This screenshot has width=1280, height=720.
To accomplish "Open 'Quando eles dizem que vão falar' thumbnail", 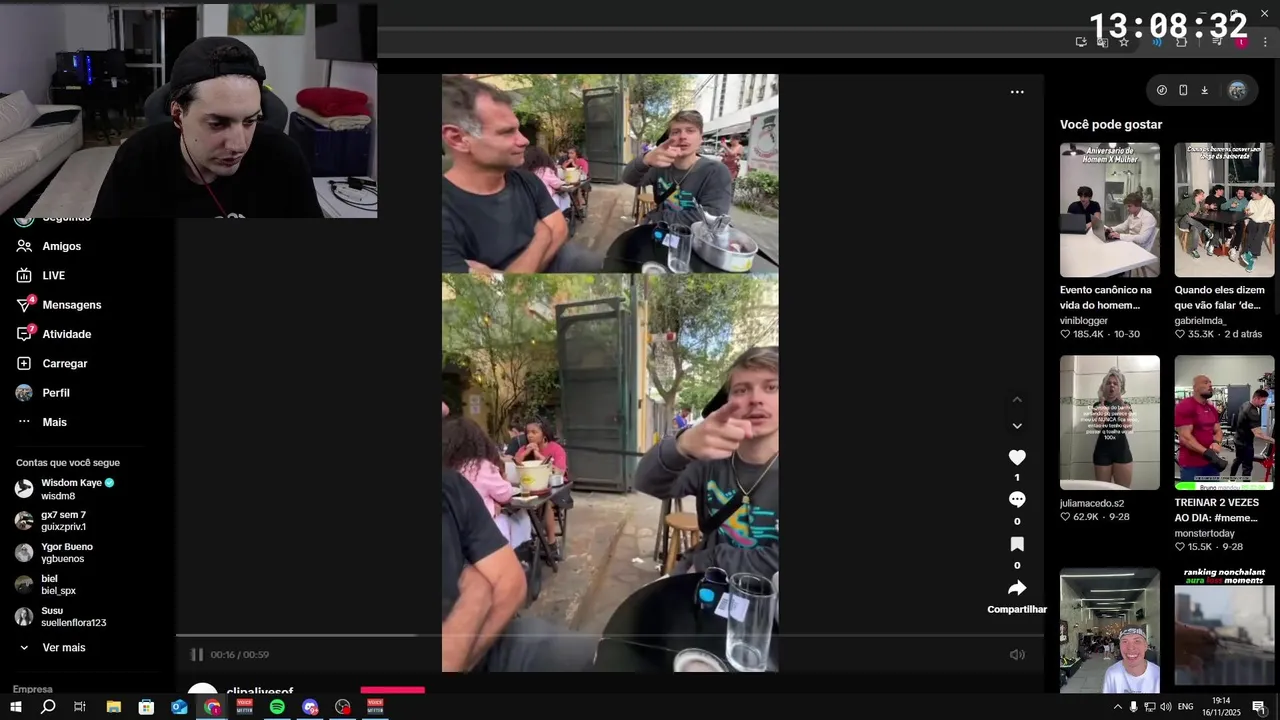I will 1224,210.
